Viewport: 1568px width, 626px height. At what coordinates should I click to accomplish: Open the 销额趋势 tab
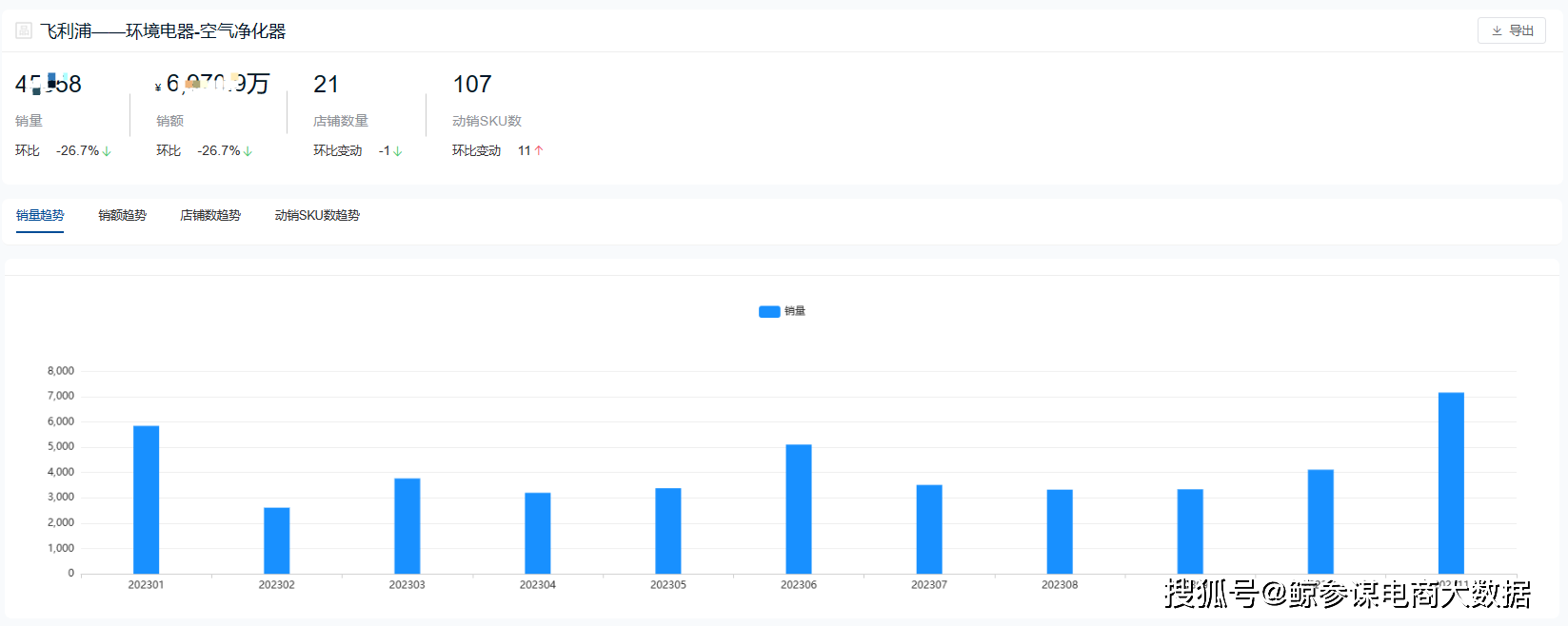pyautogui.click(x=122, y=215)
